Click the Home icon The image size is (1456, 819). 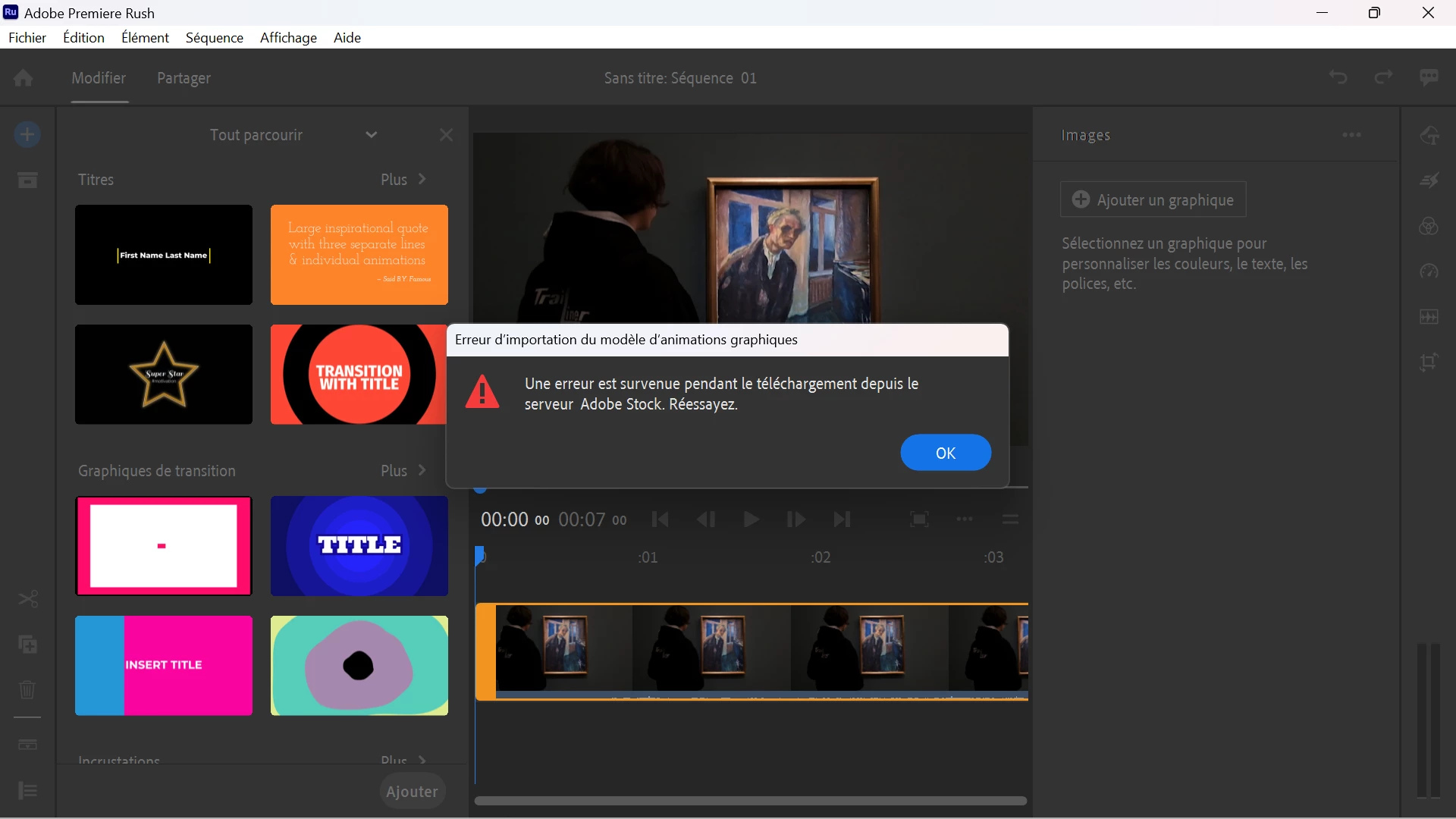tap(23, 78)
